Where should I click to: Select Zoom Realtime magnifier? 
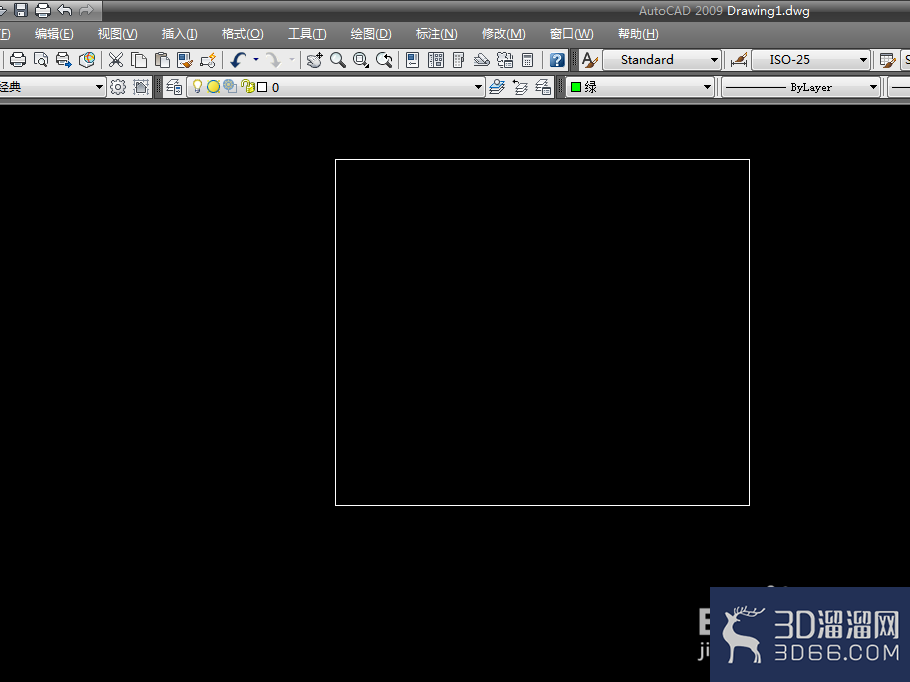coord(338,60)
